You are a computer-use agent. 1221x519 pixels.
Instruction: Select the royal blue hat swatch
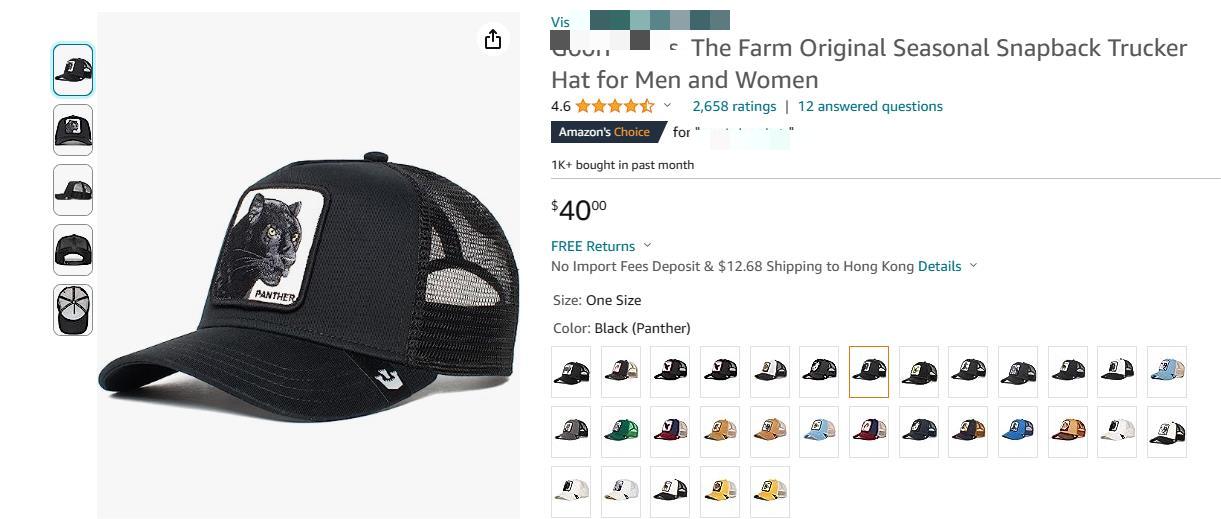[x=1018, y=432]
